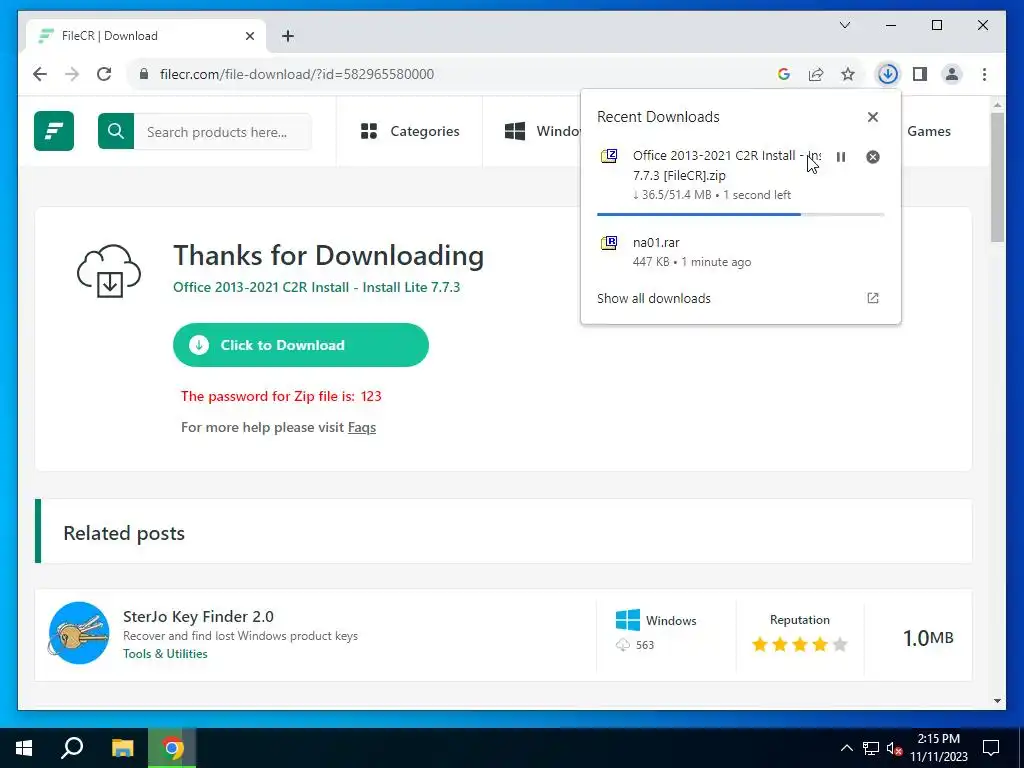
Task: Open Chrome tab search chevron
Action: click(845, 25)
